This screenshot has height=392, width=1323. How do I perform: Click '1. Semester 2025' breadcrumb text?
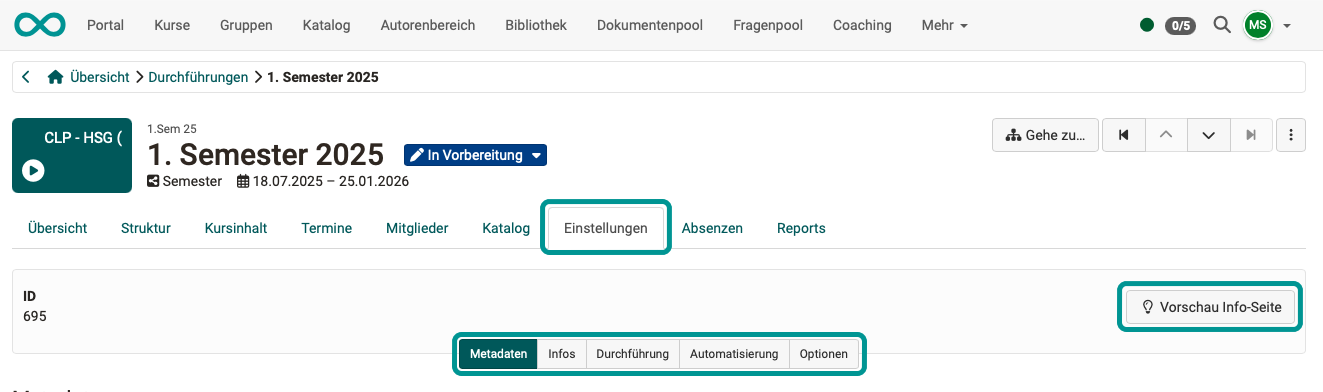tap(323, 77)
